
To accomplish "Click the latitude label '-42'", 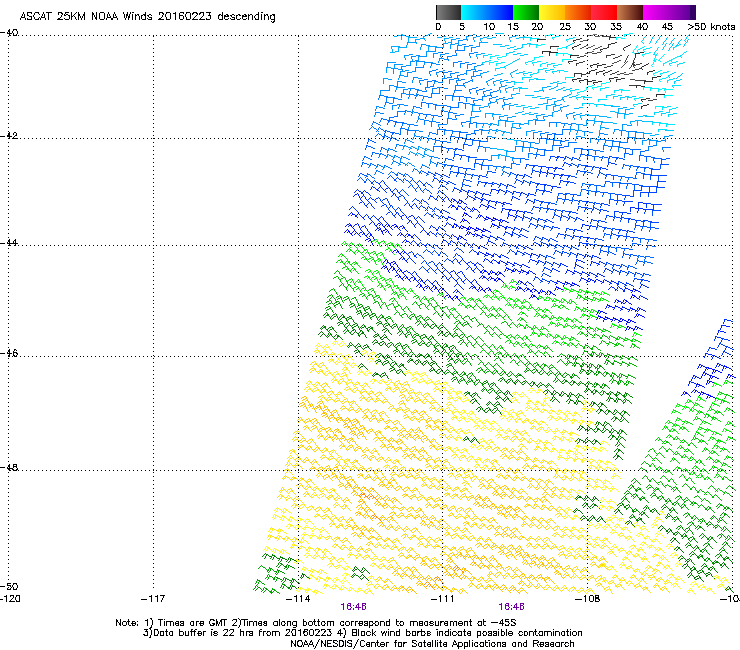I will point(9,135).
